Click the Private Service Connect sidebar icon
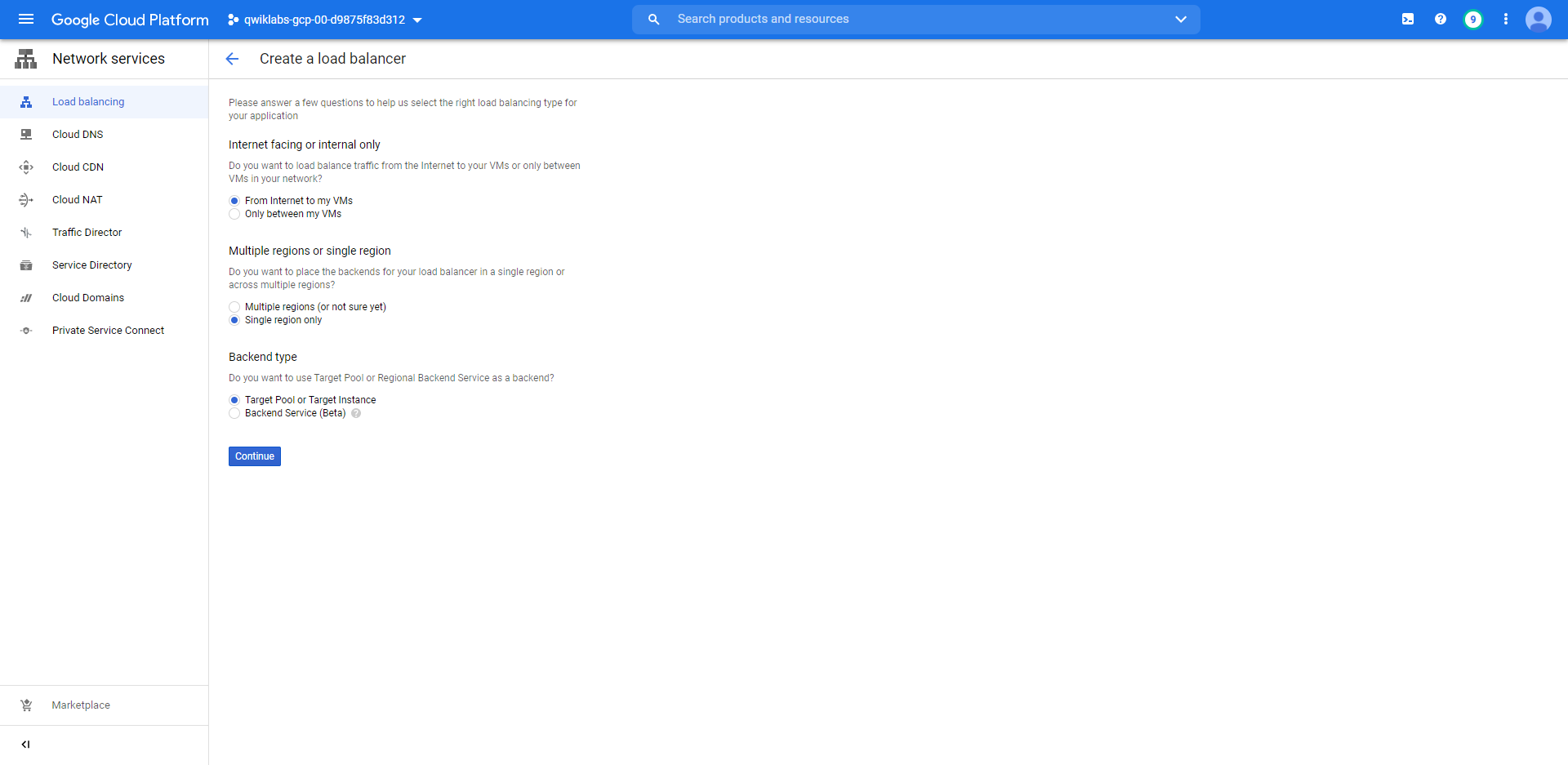Viewport: 1568px width, 765px height. [26, 331]
